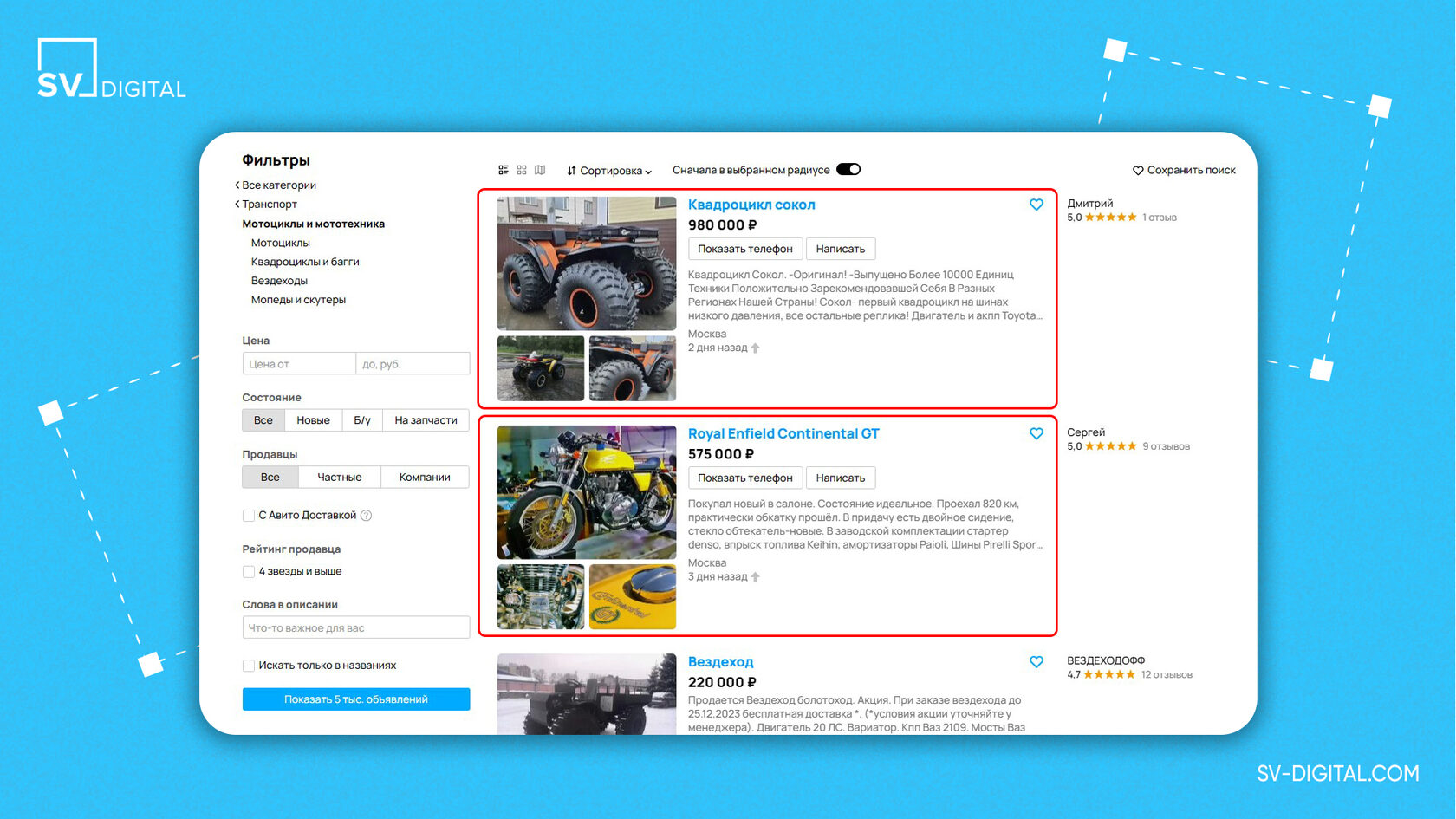Show phone for Квадроцикл сокол

[745, 249]
